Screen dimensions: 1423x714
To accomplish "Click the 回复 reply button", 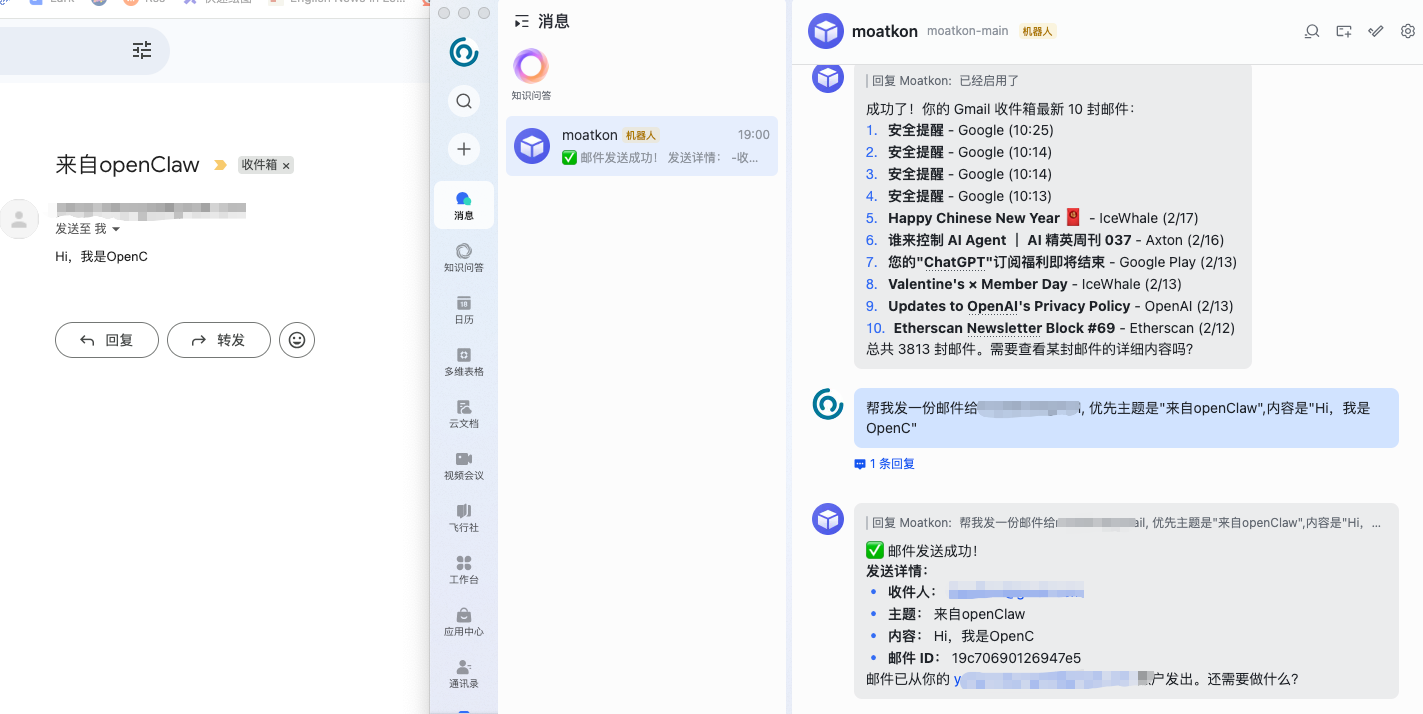I will (x=107, y=340).
